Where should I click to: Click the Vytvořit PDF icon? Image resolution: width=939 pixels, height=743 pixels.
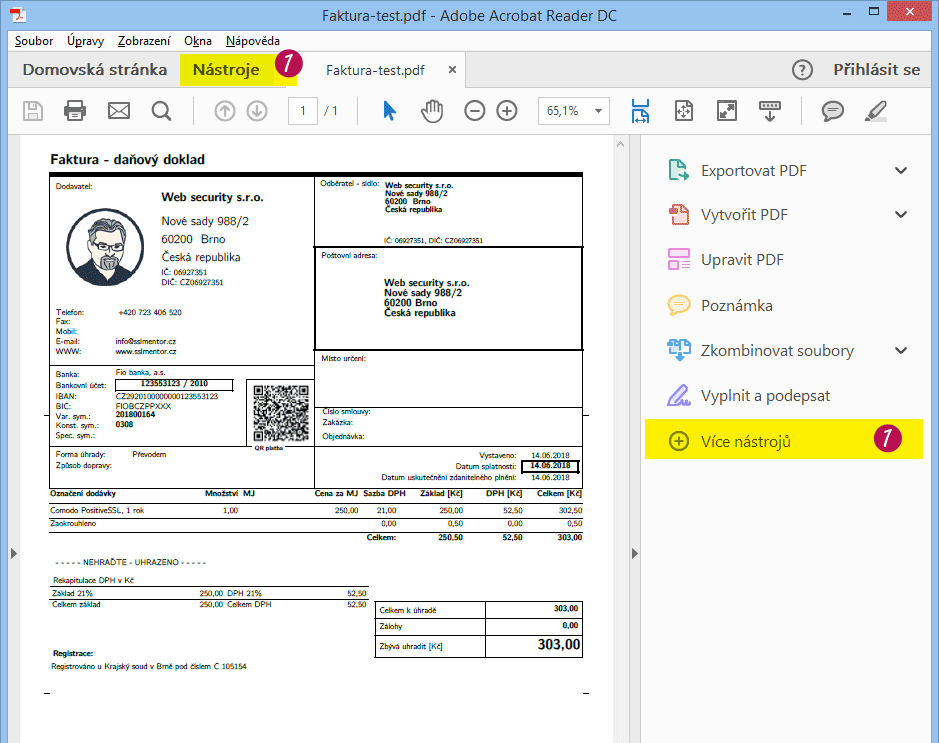[x=678, y=214]
